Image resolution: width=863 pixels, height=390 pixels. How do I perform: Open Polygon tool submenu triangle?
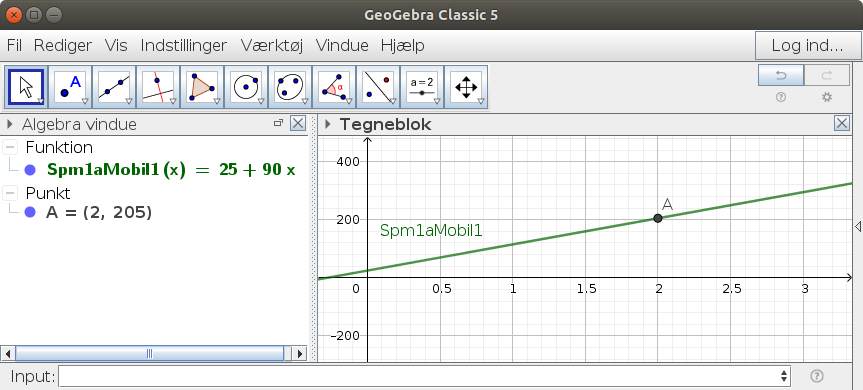[217, 101]
